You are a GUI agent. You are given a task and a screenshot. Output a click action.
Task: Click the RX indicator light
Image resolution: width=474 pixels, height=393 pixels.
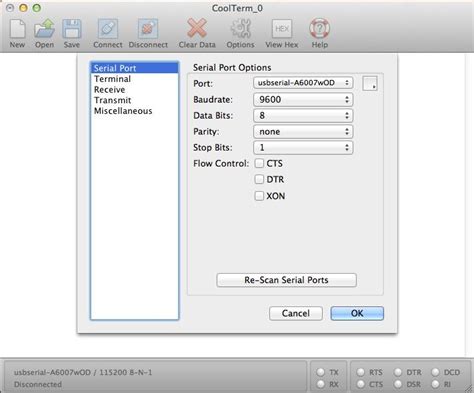tap(321, 384)
